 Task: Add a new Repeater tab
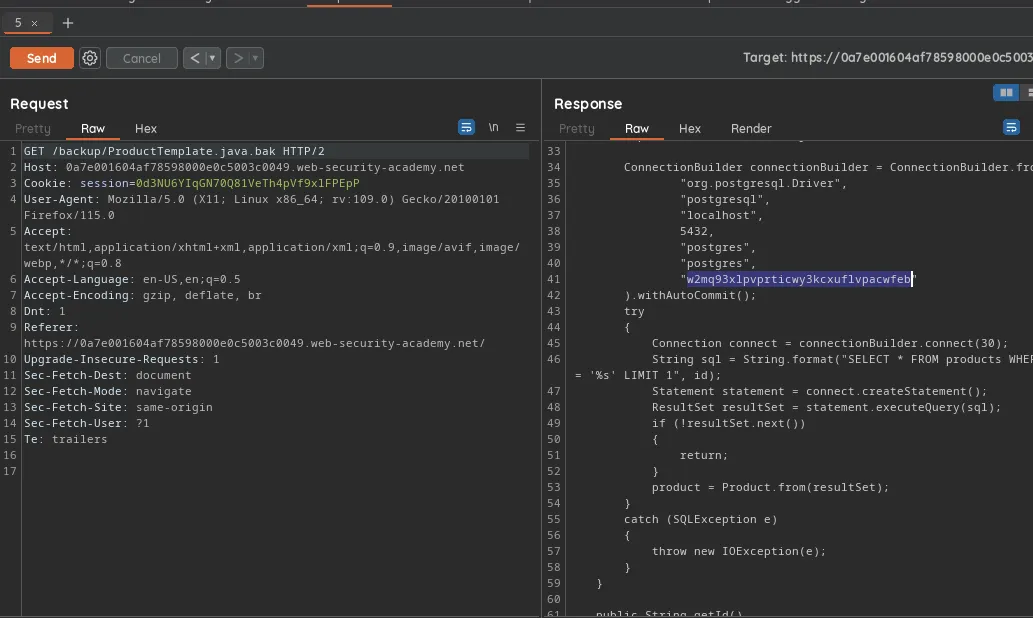[x=68, y=23]
